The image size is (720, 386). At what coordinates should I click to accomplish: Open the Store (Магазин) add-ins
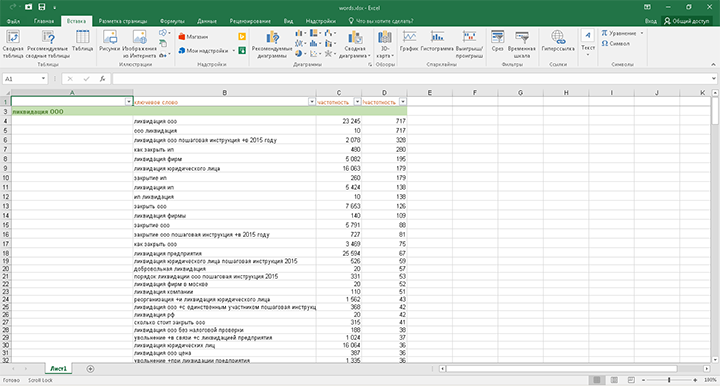[x=193, y=37]
